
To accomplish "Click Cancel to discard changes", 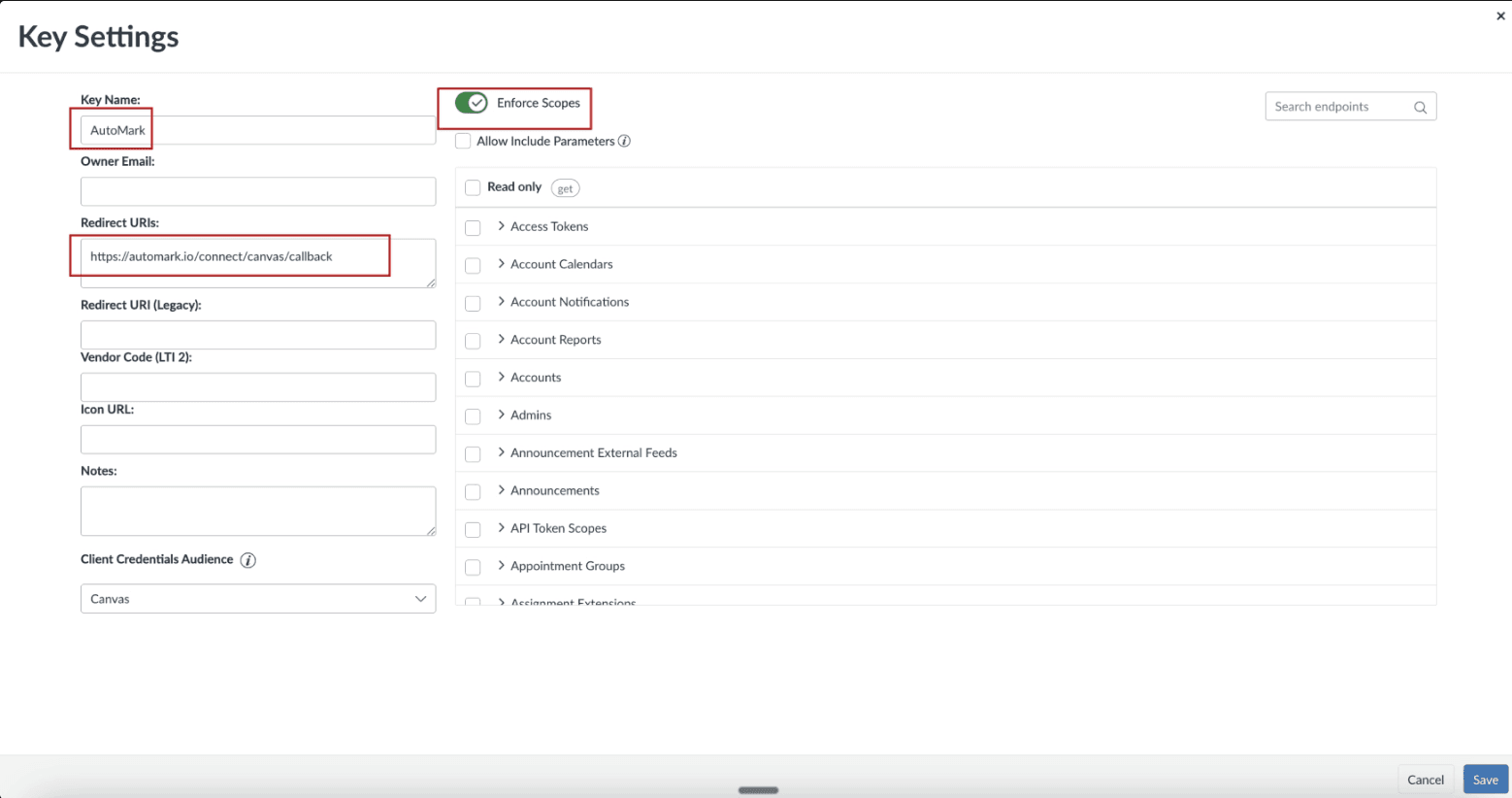I will click(1425, 779).
